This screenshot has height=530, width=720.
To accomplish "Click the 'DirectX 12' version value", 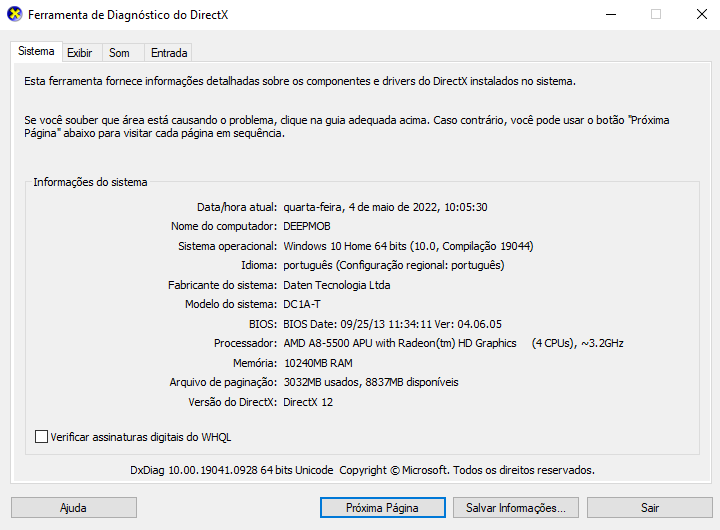I will click(308, 402).
